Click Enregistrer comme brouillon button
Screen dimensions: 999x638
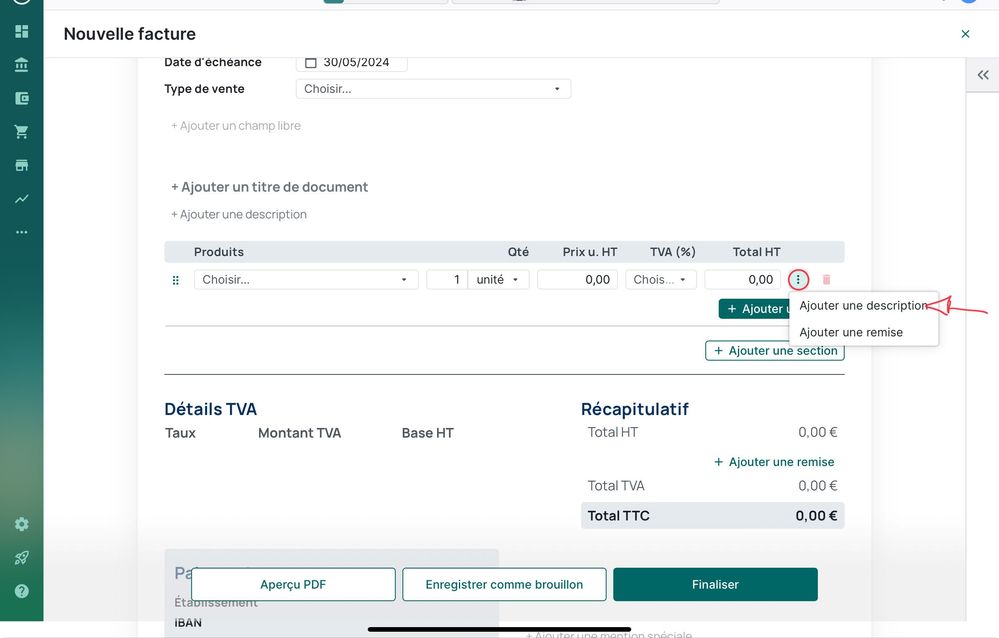coord(504,585)
